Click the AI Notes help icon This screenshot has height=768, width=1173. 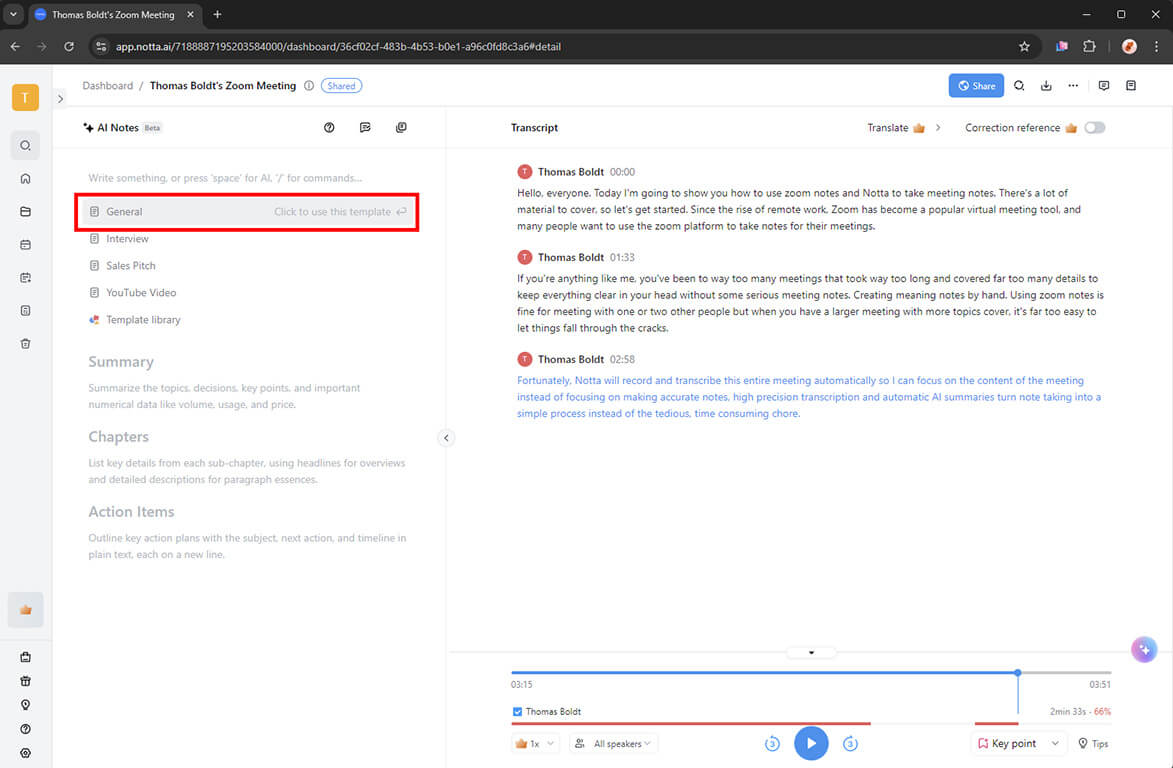[x=329, y=128]
